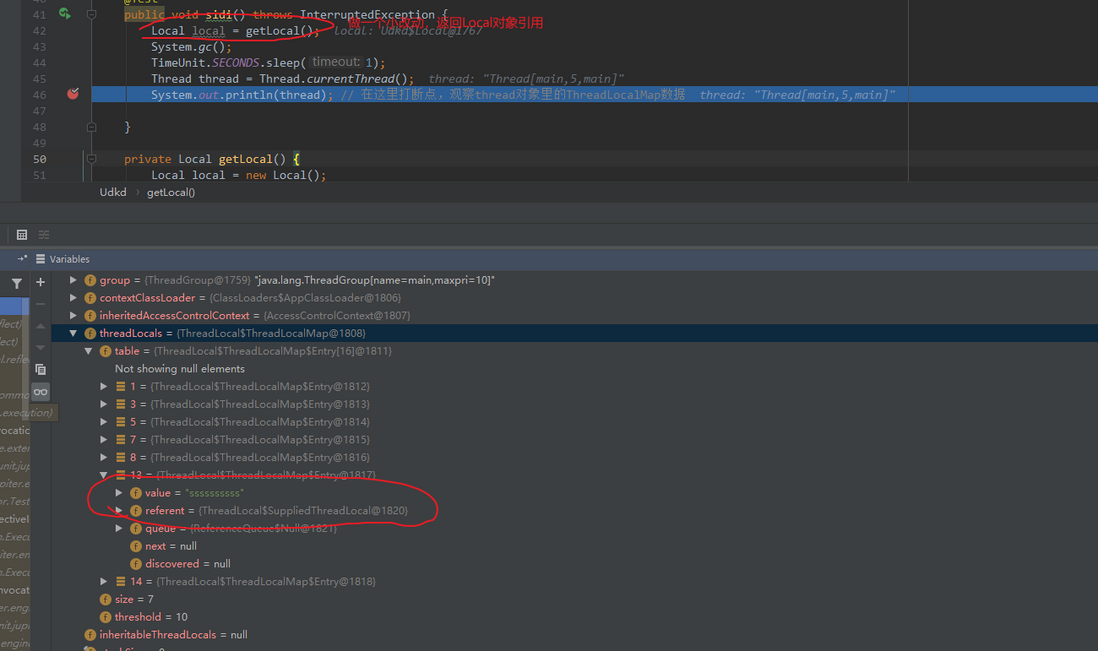
Task: Click the field icon of value row
Action: point(136,493)
